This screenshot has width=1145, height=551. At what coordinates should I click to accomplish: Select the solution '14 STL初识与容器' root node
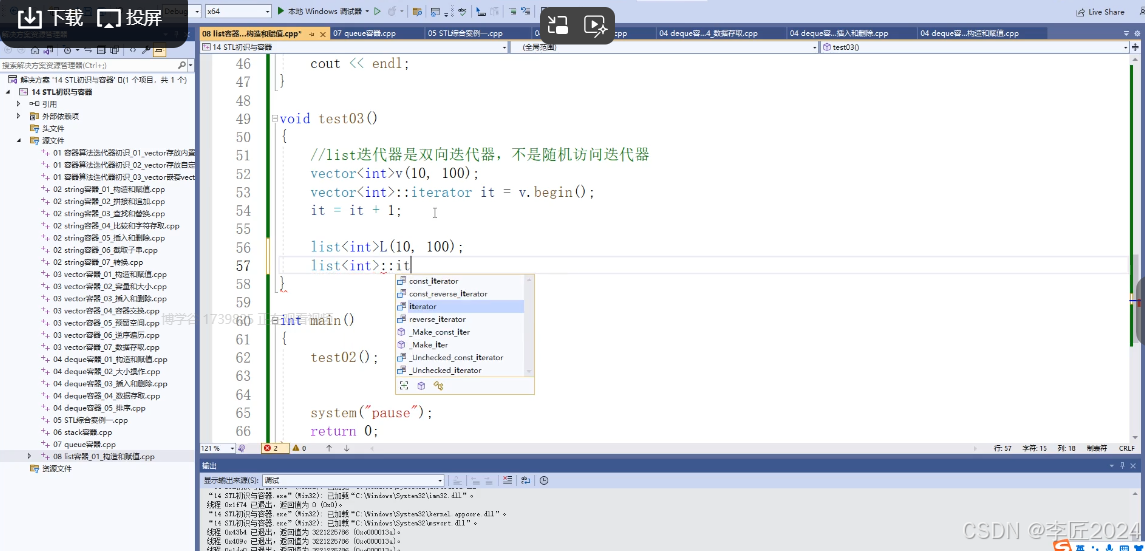pyautogui.click(x=98, y=80)
